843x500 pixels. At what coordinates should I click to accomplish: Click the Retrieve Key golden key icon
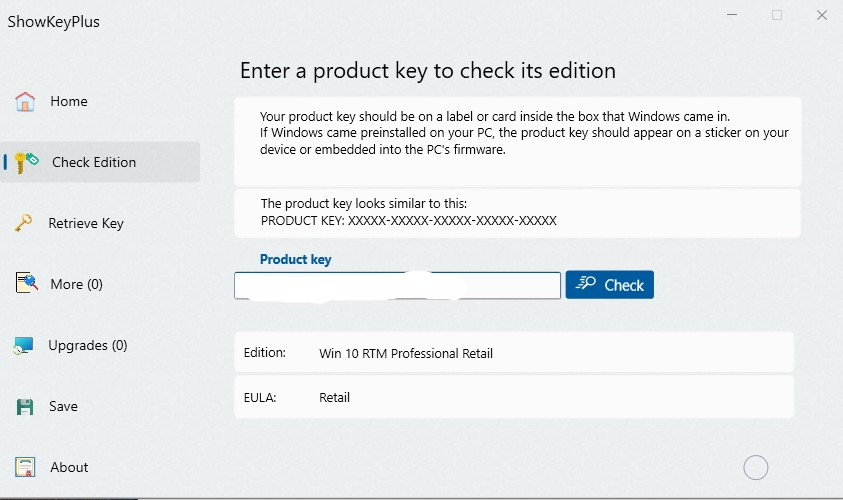[x=24, y=223]
